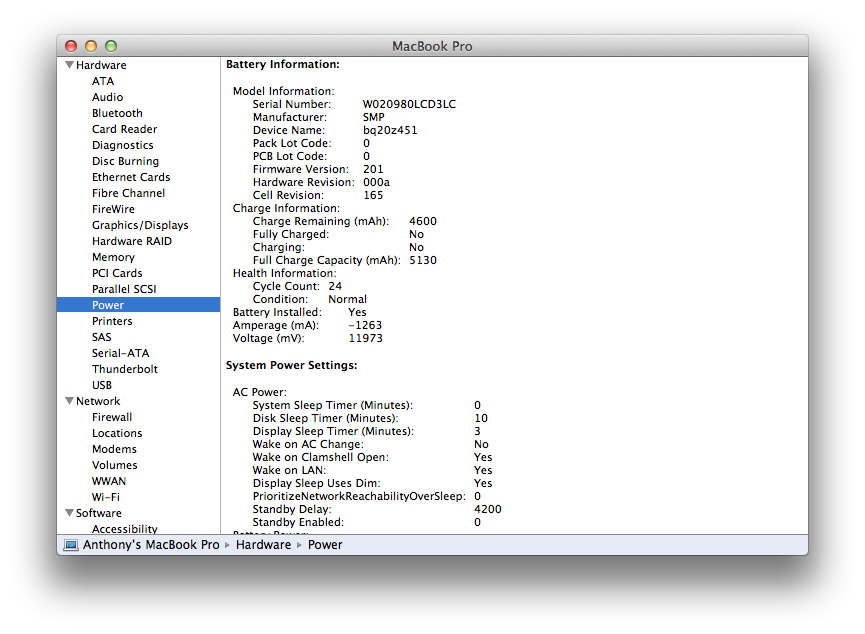Select Accessibility under Software

125,529
